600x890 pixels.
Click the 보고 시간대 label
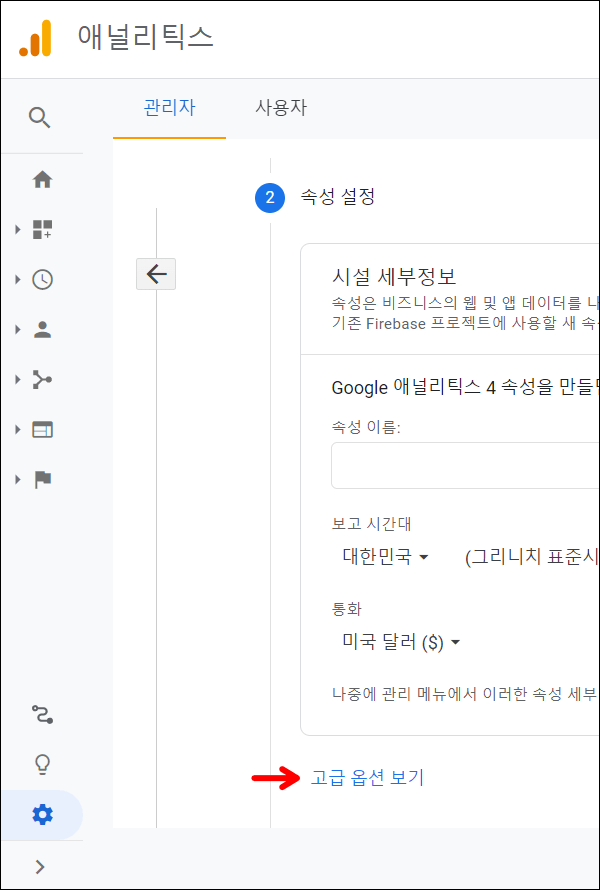371,524
